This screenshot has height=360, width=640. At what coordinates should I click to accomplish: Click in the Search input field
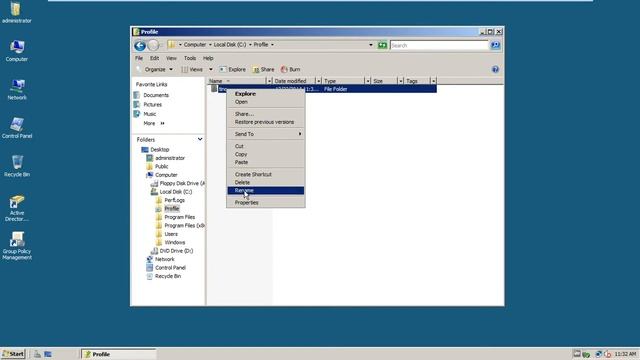click(x=439, y=45)
